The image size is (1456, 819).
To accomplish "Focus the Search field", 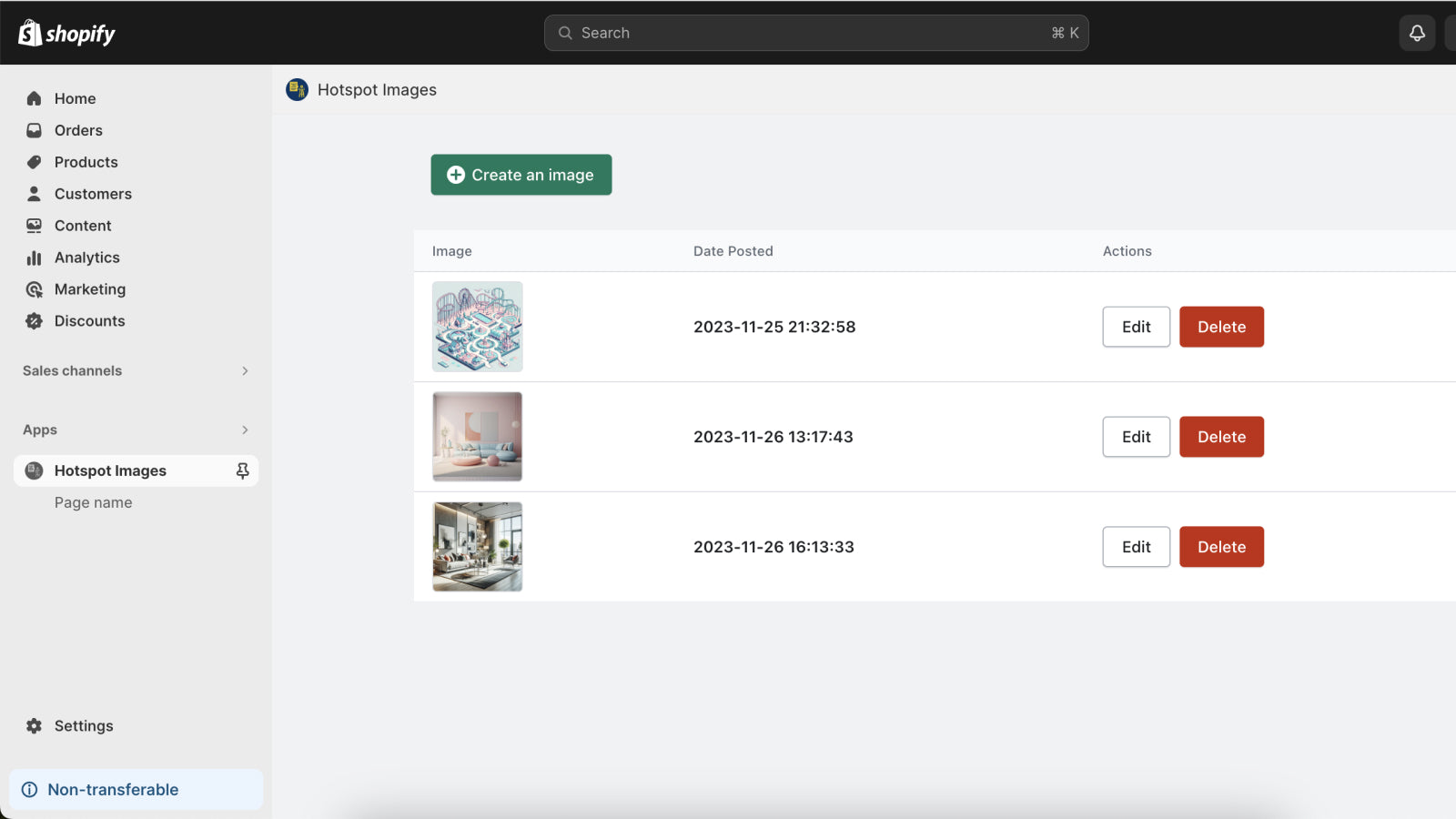I will (816, 33).
